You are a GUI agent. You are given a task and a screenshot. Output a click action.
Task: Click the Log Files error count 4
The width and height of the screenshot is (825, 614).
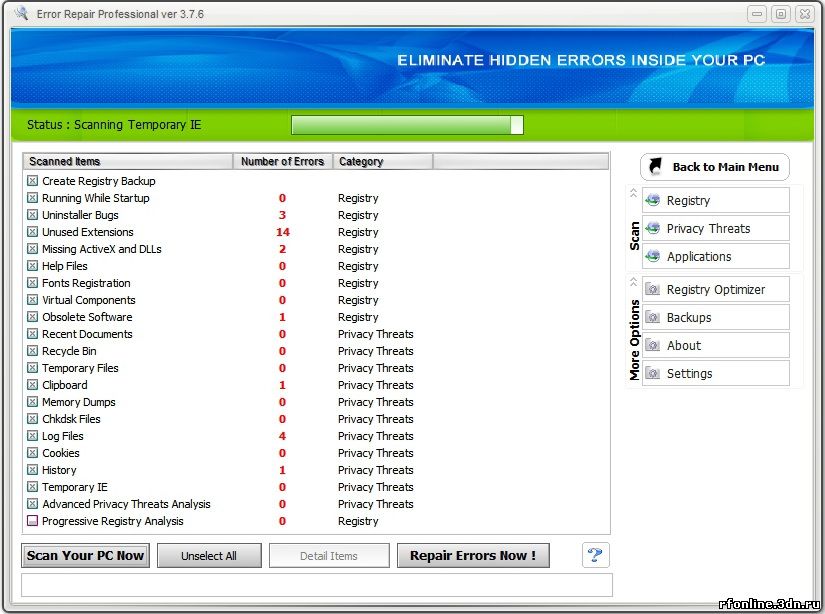coord(282,436)
